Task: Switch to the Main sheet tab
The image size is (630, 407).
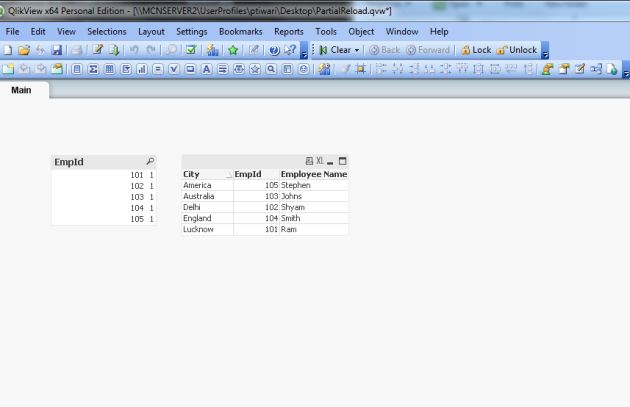Action: point(21,90)
